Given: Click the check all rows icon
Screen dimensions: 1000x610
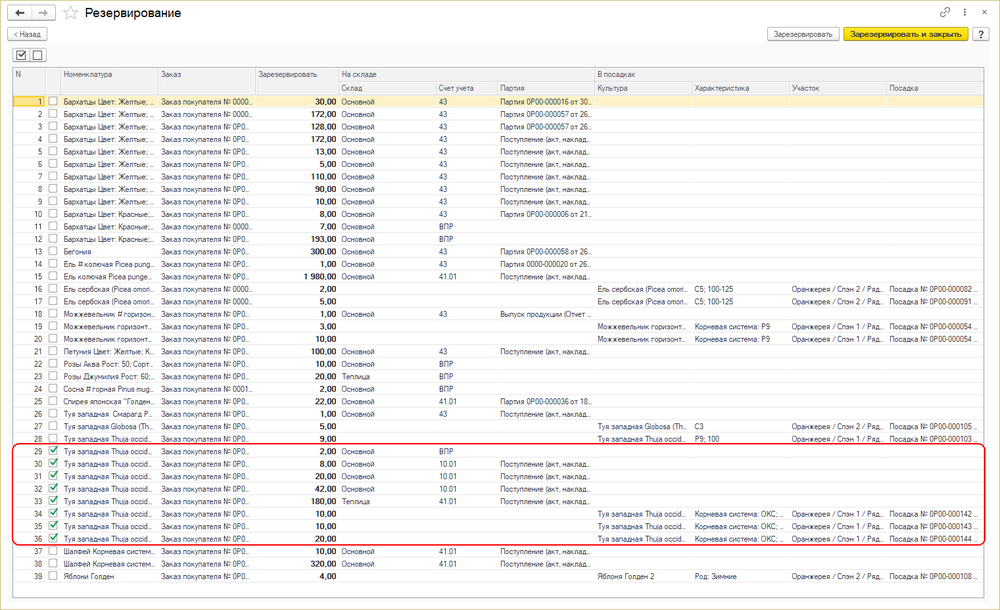Looking at the screenshot, I should 22,55.
